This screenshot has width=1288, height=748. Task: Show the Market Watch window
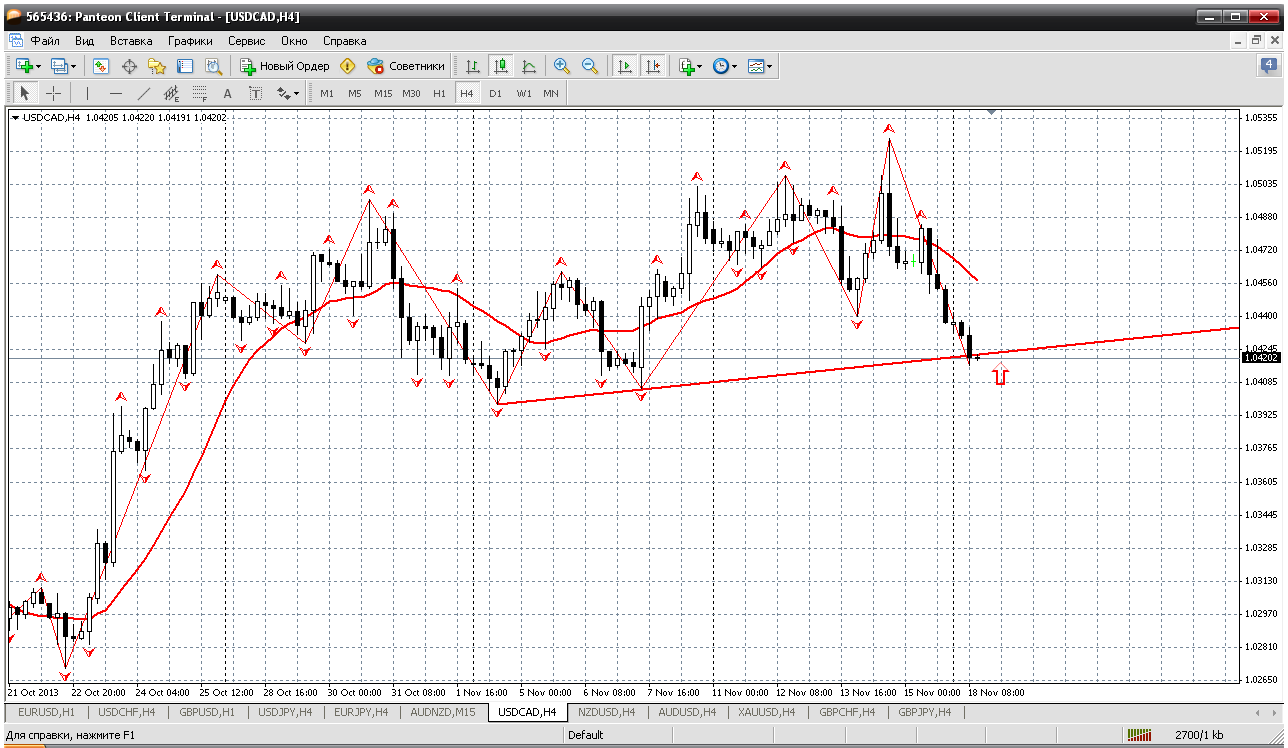pos(101,66)
